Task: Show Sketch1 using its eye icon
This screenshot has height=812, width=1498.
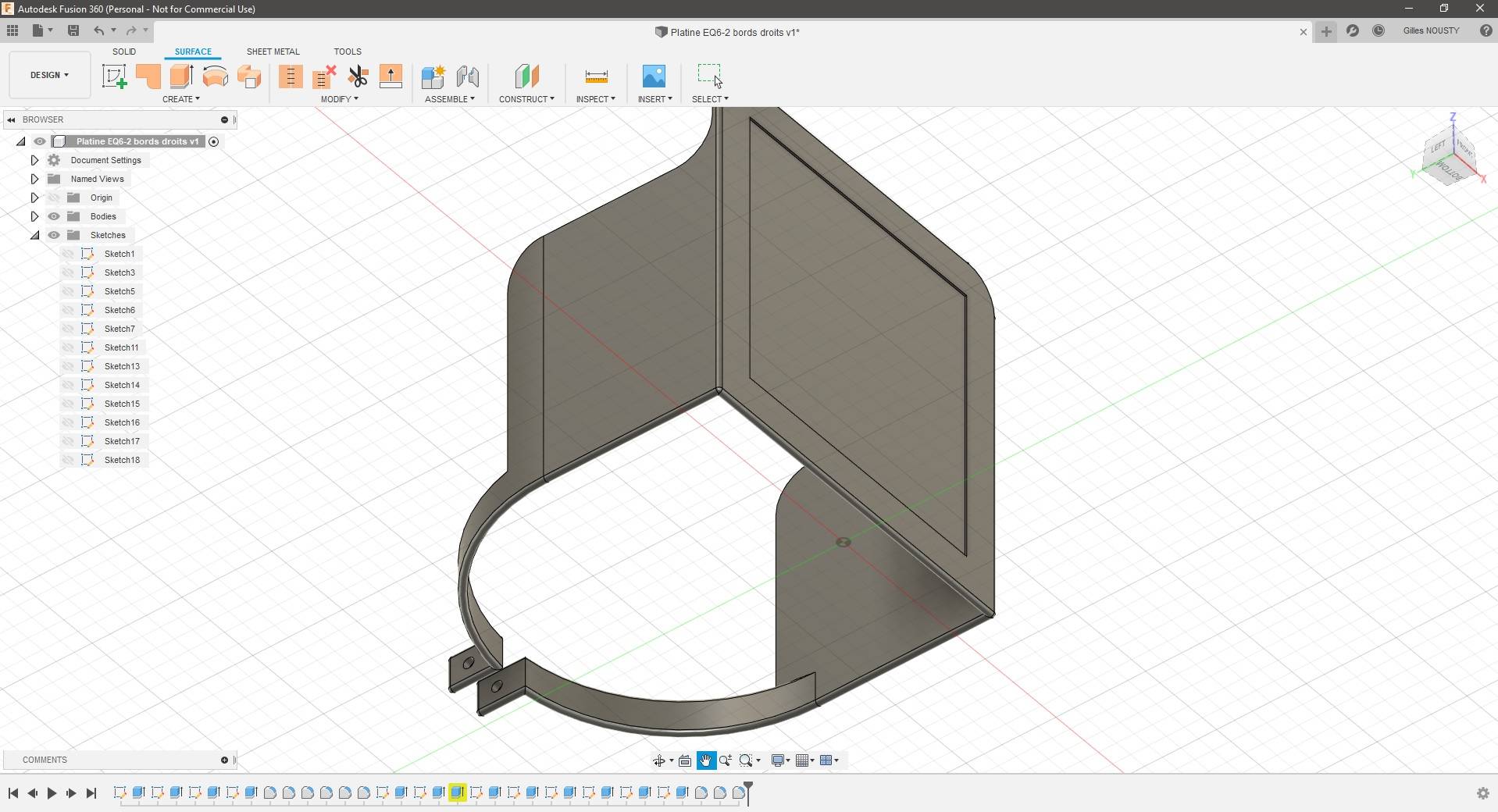Action: point(68,254)
